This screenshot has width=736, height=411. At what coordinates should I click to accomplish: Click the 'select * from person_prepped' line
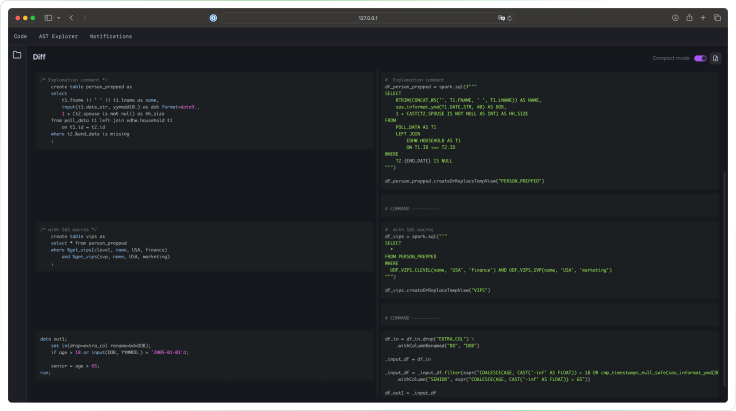(89, 243)
